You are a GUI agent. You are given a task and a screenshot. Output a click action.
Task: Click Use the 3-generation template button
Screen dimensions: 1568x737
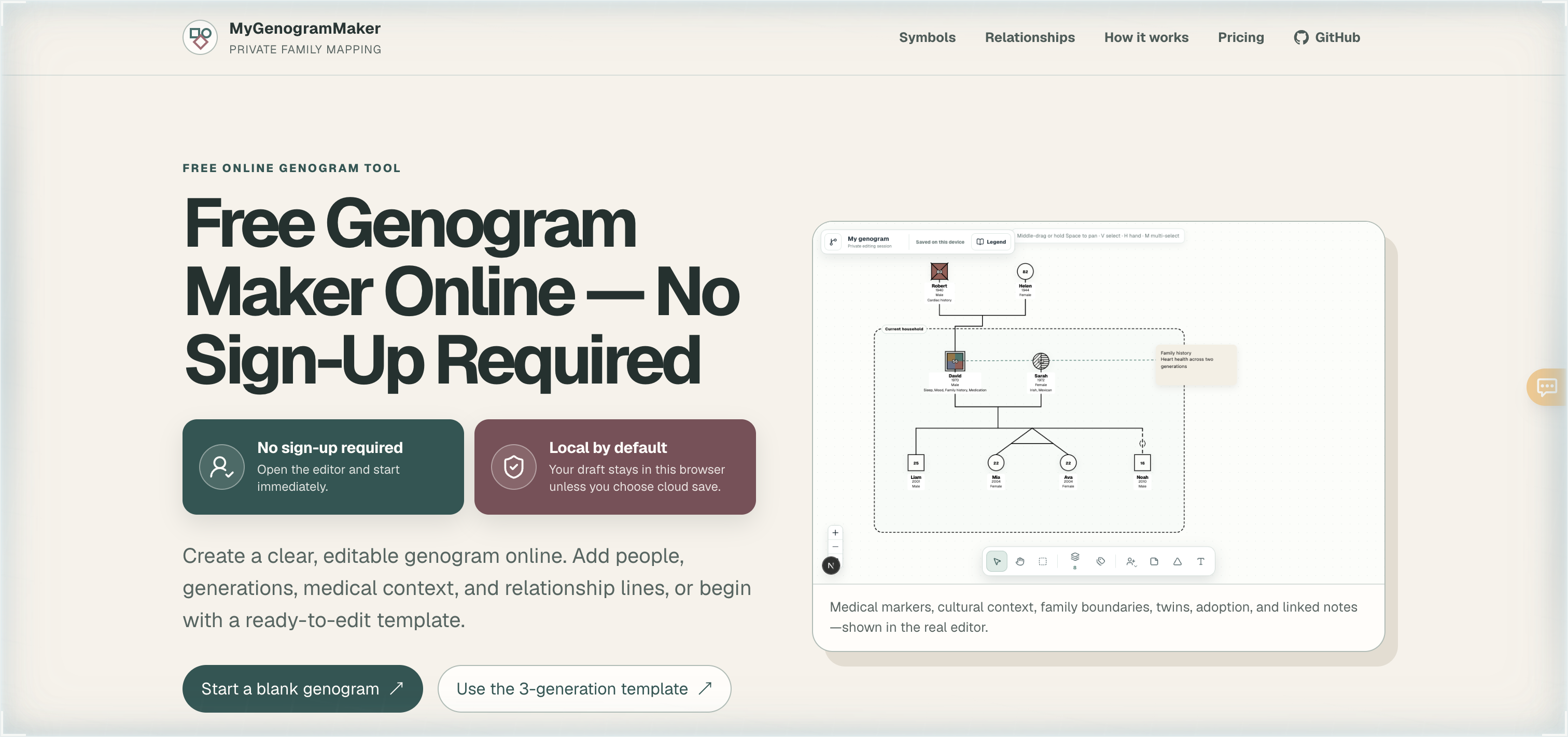tap(584, 688)
